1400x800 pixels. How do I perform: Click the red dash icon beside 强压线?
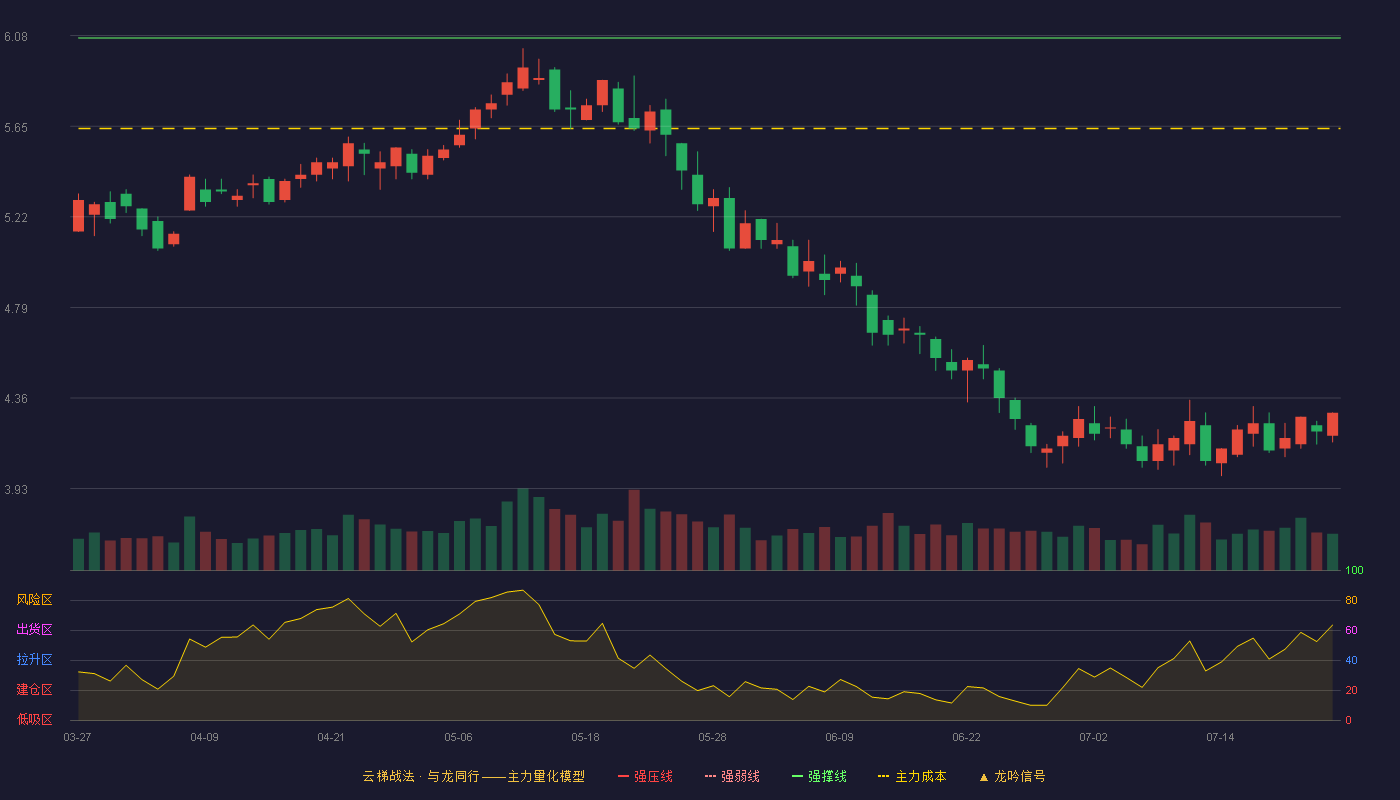[624, 776]
